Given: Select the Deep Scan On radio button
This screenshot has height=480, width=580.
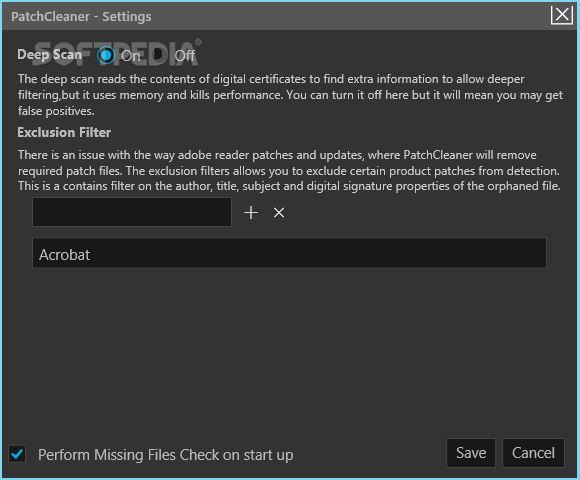Looking at the screenshot, I should coord(106,55).
